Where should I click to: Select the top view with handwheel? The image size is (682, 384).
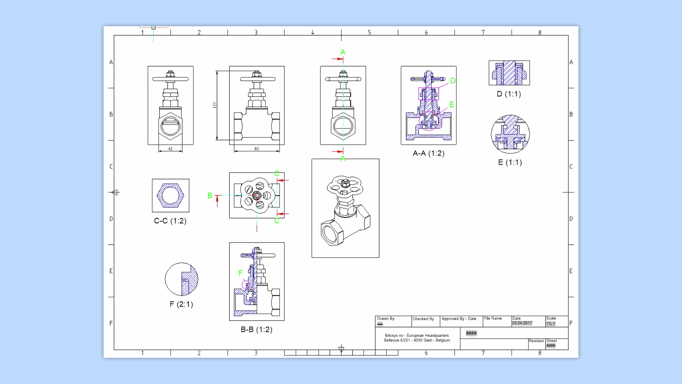click(257, 195)
